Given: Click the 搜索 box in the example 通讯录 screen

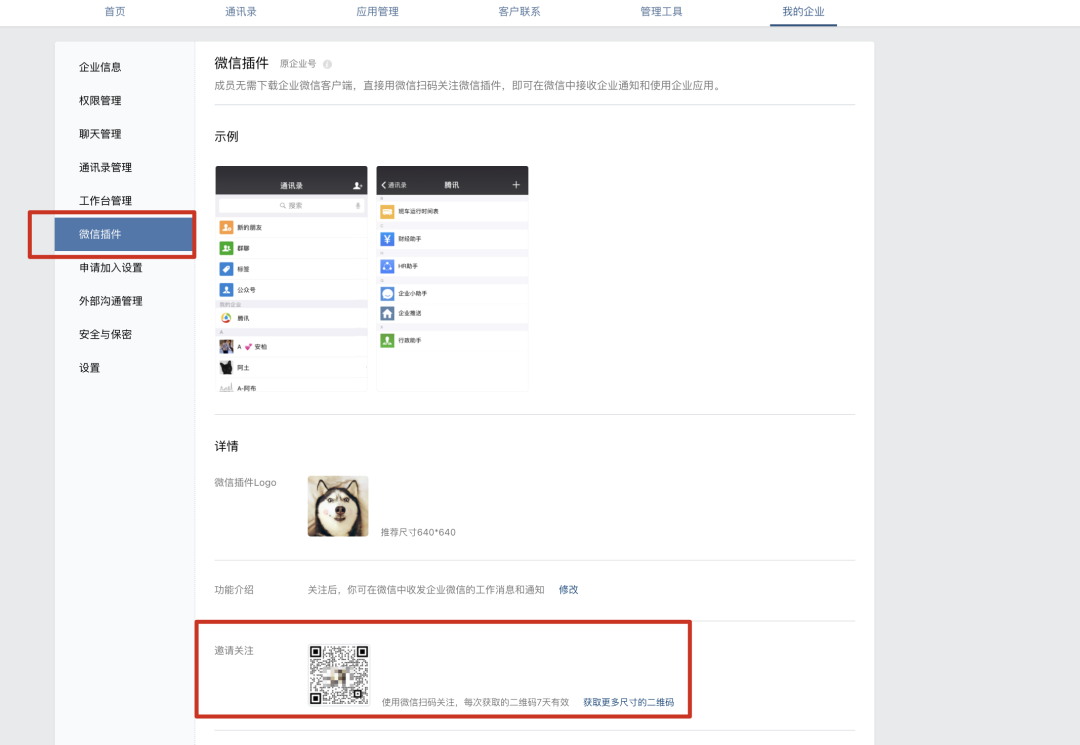Looking at the screenshot, I should click(x=291, y=205).
